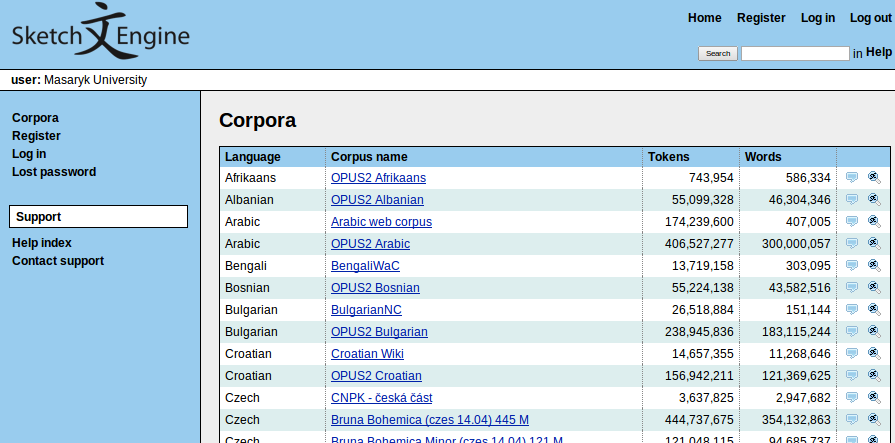895x443 pixels.
Task: Click the magnifier search icon for Croatian Wiki
Action: point(874,353)
